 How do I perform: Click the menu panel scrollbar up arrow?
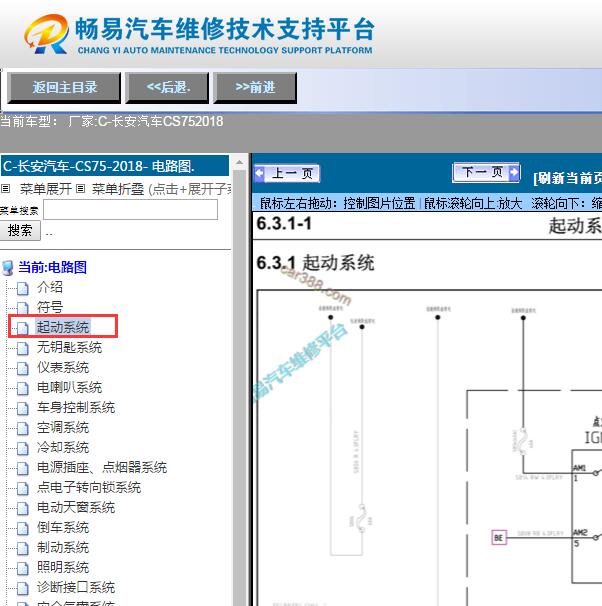240,163
